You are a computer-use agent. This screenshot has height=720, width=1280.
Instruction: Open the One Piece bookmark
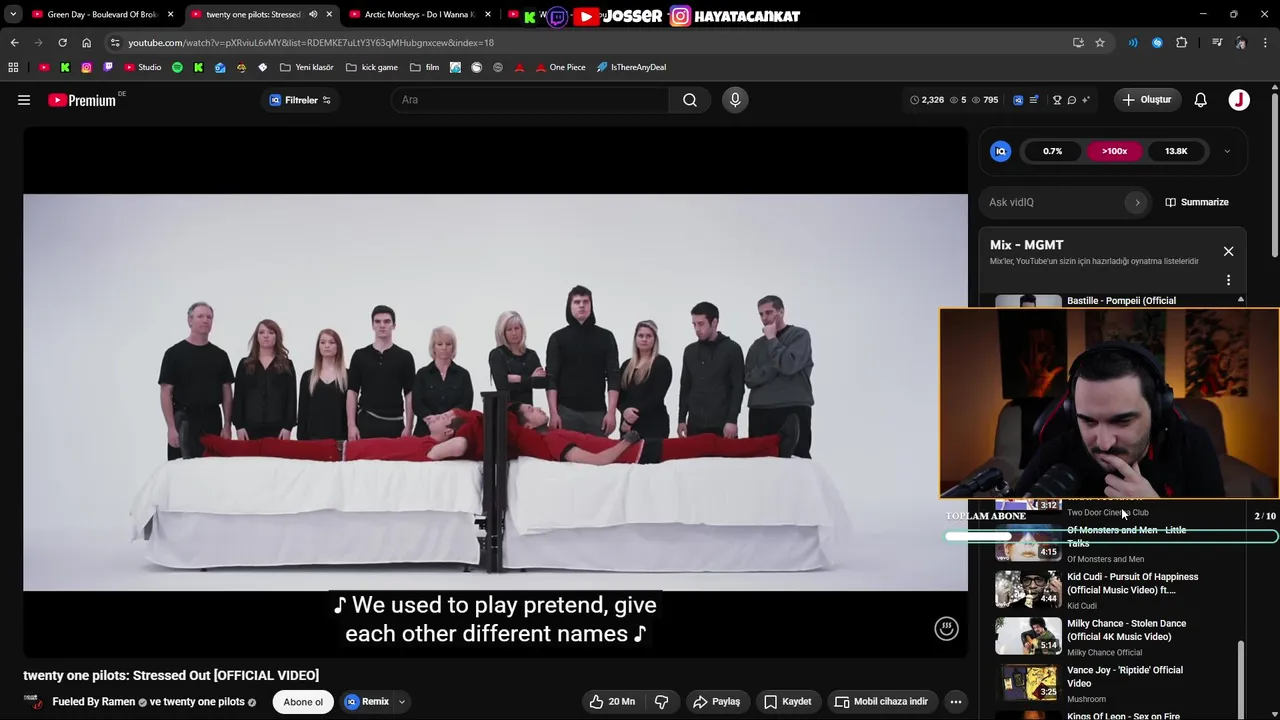tap(561, 68)
